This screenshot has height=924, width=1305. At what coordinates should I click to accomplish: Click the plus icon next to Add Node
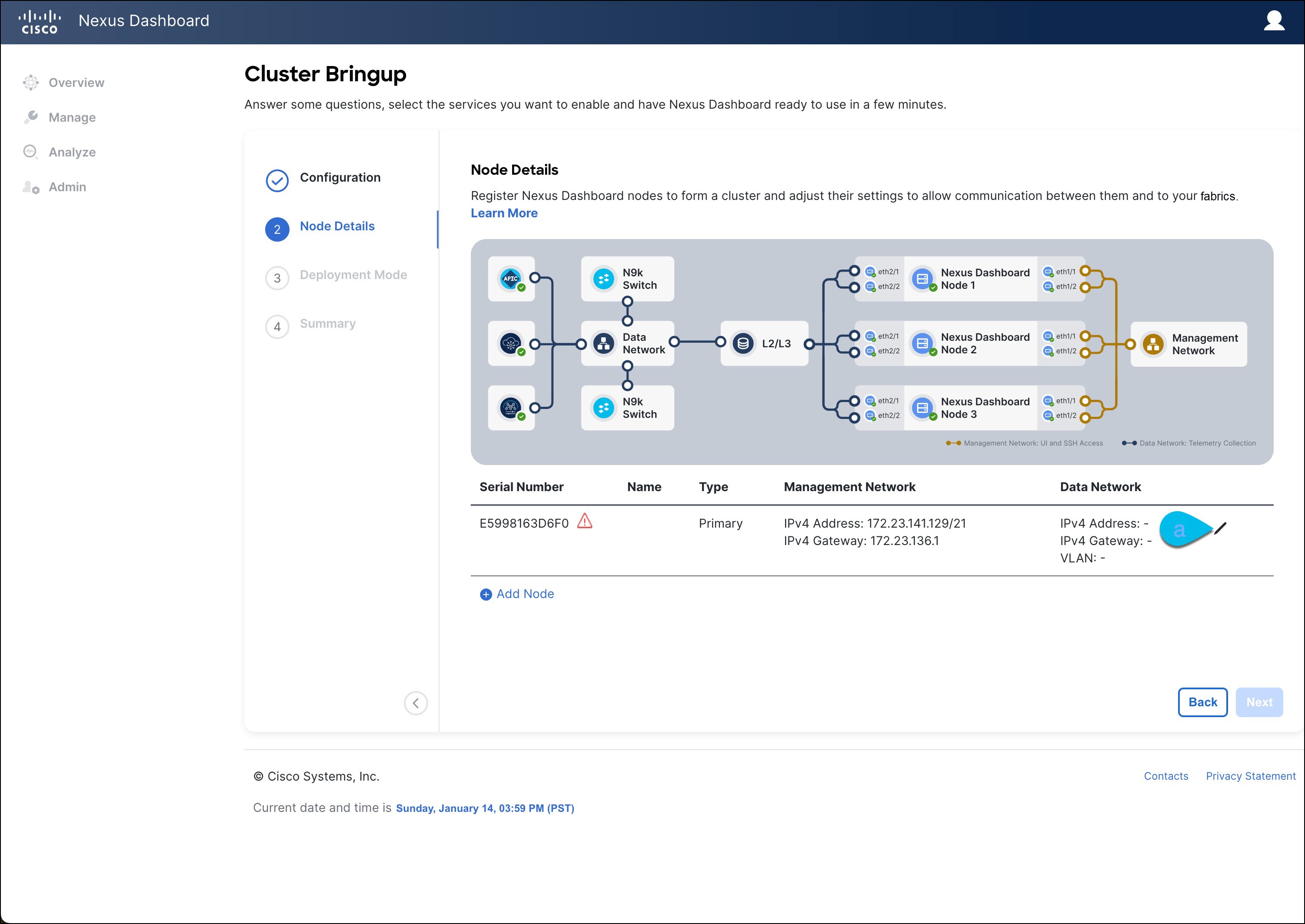(x=486, y=595)
